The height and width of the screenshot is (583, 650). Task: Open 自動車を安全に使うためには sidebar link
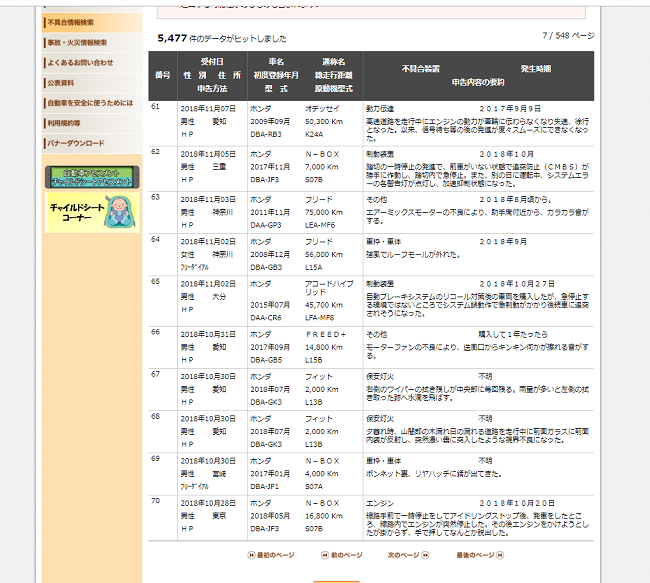pyautogui.click(x=92, y=103)
